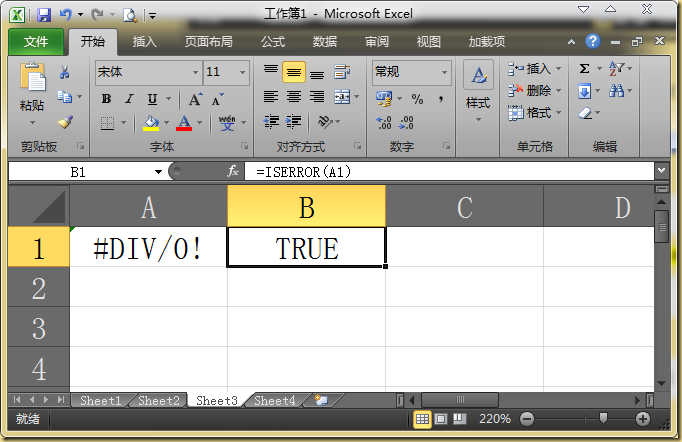Open the font size dropdown
682x442 pixels.
[242, 73]
